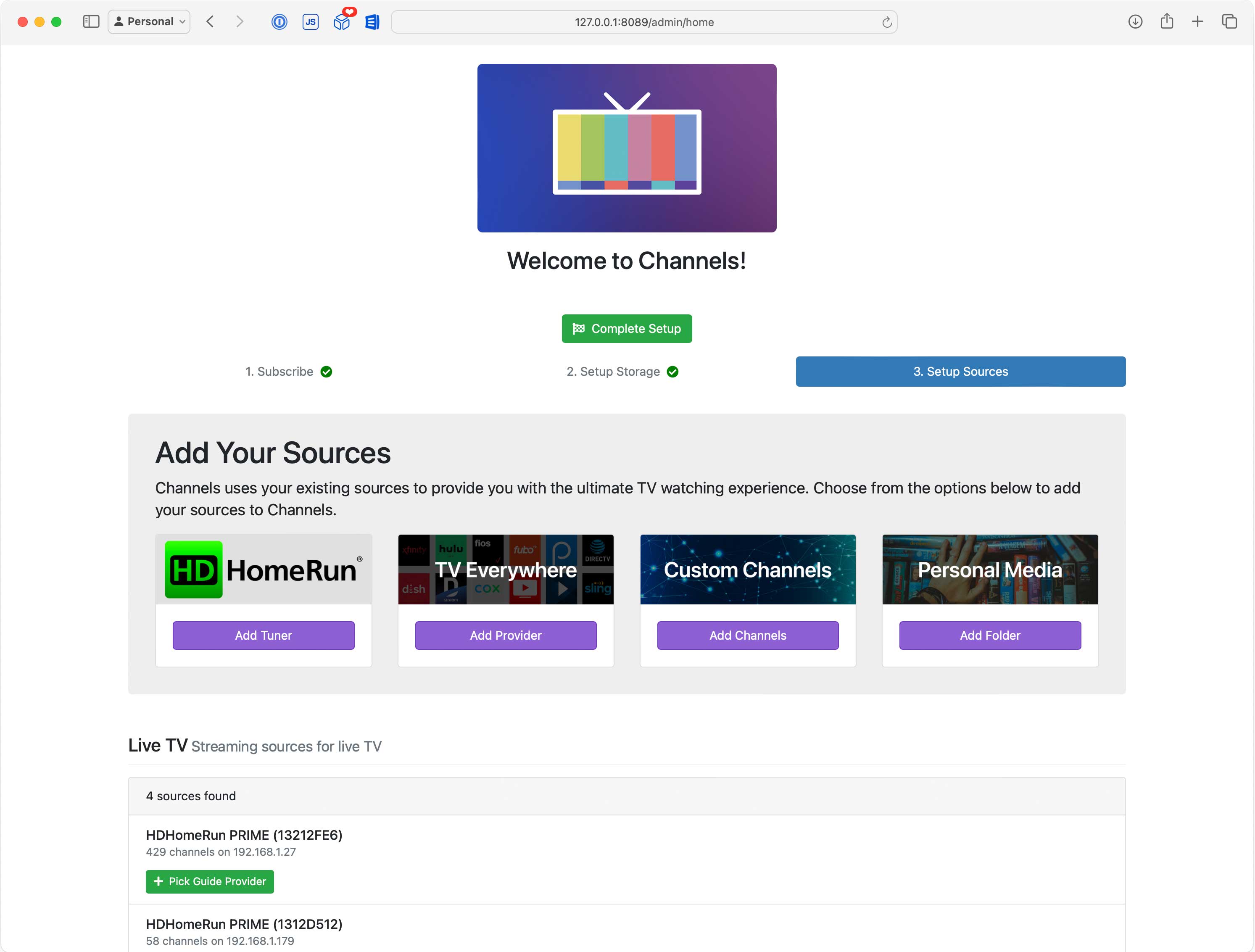This screenshot has height=952, width=1255.
Task: Toggle the Safari sidebar icon
Action: point(91,21)
